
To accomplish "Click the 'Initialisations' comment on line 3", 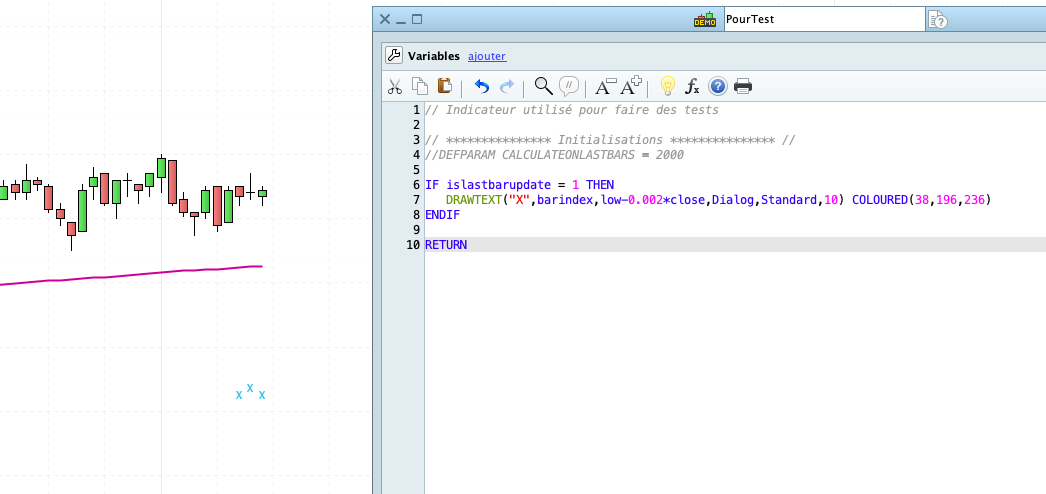I will (x=610, y=140).
